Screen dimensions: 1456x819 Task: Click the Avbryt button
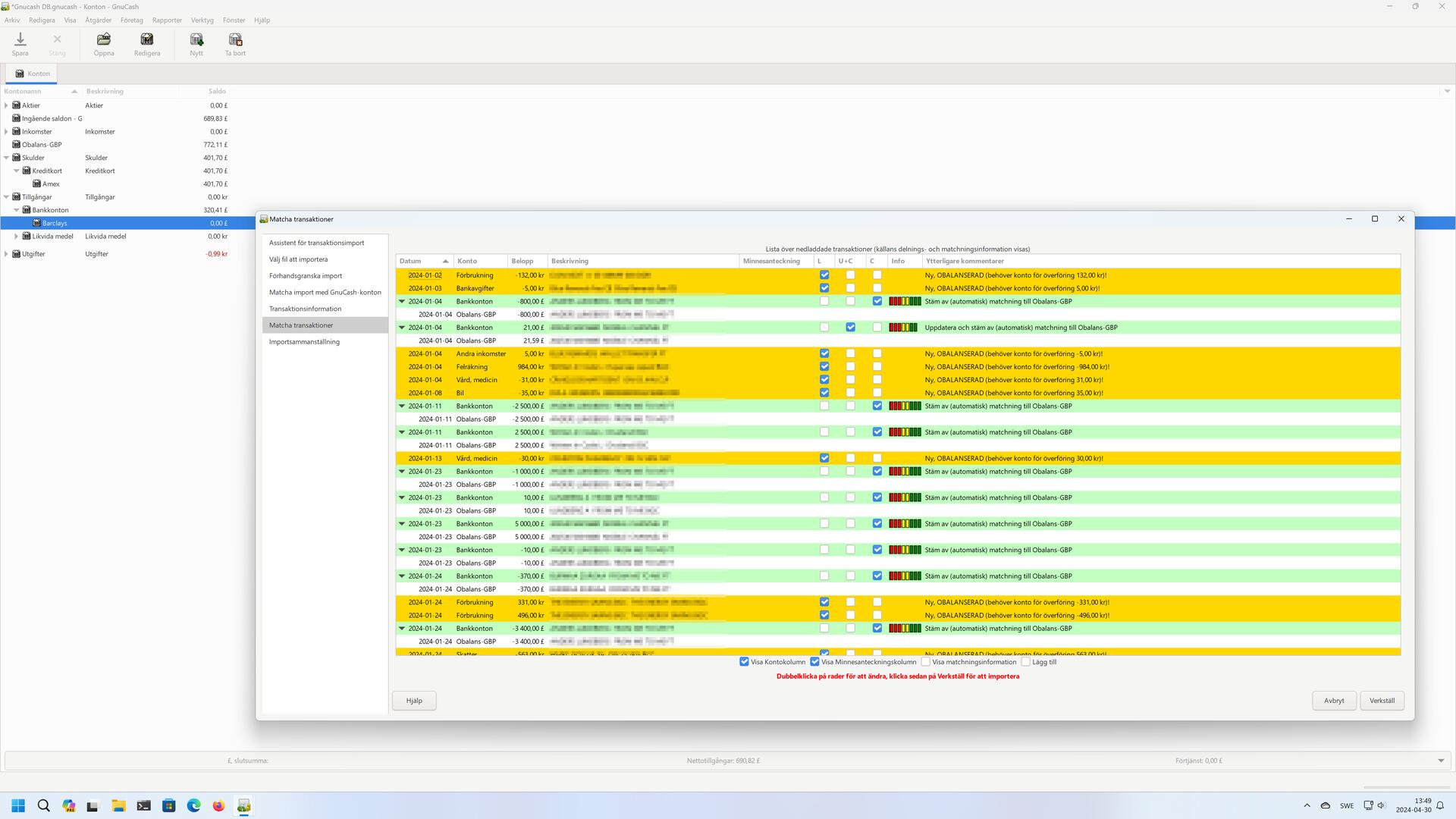click(x=1333, y=701)
